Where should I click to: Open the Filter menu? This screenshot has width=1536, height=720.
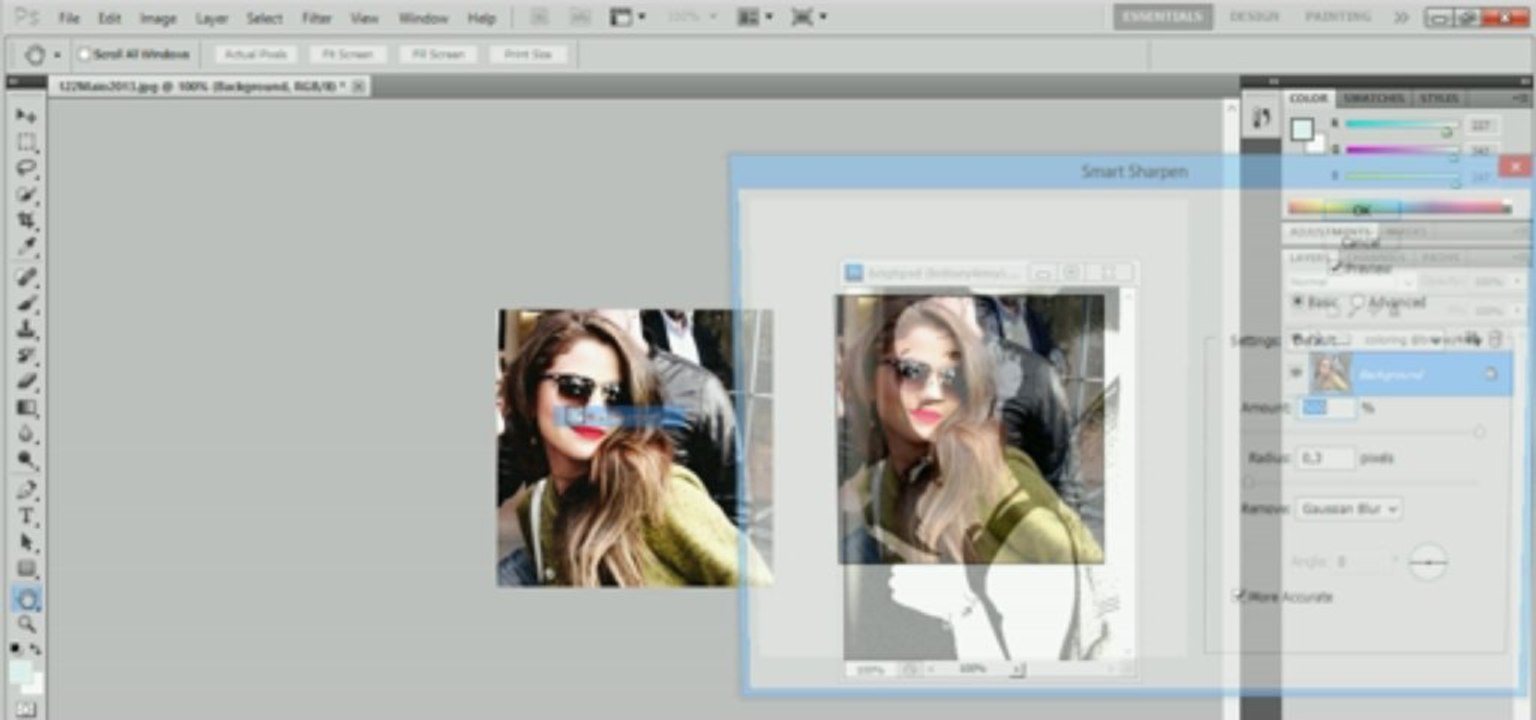click(x=316, y=18)
